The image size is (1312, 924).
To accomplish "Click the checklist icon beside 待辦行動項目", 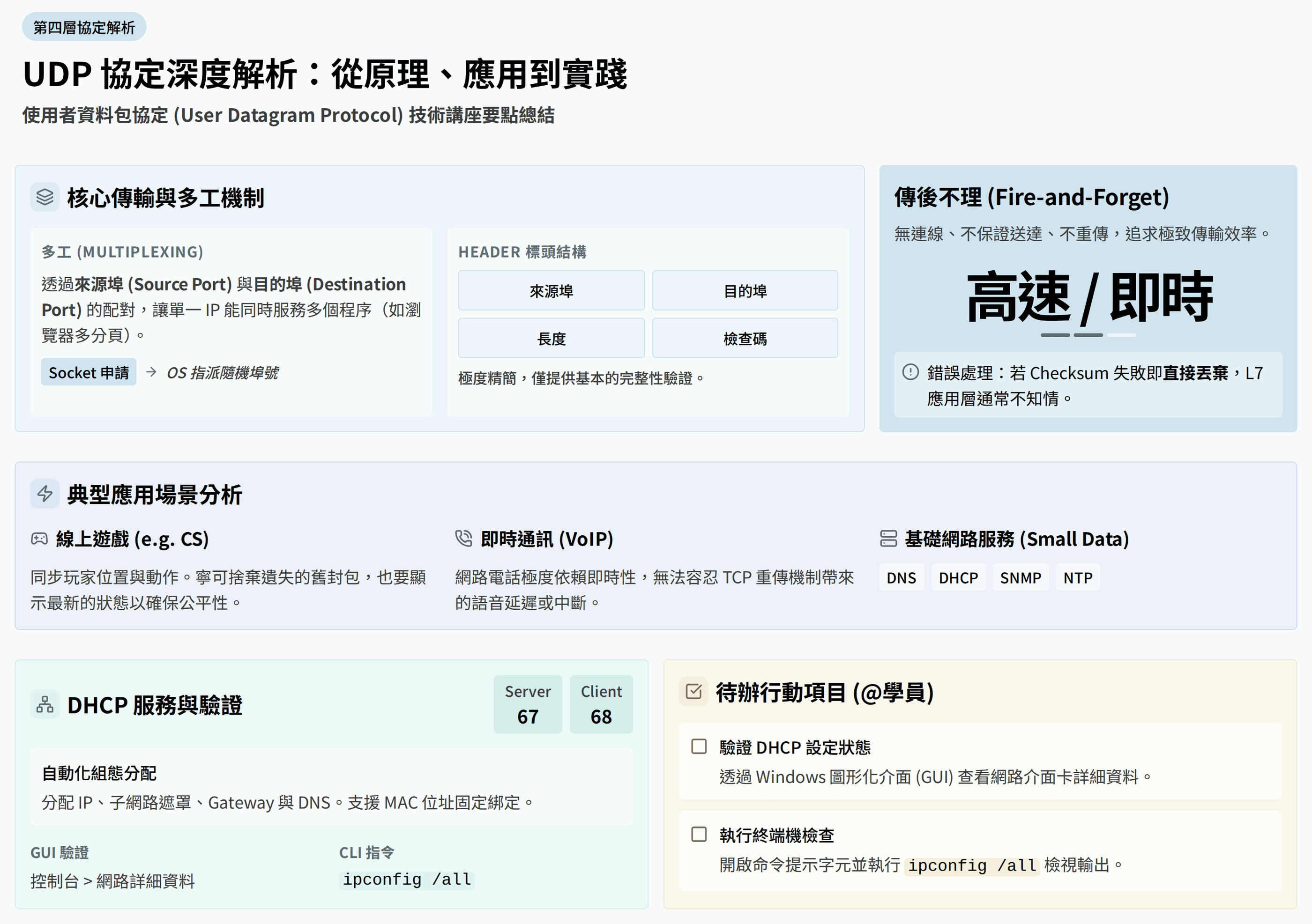I will click(693, 692).
